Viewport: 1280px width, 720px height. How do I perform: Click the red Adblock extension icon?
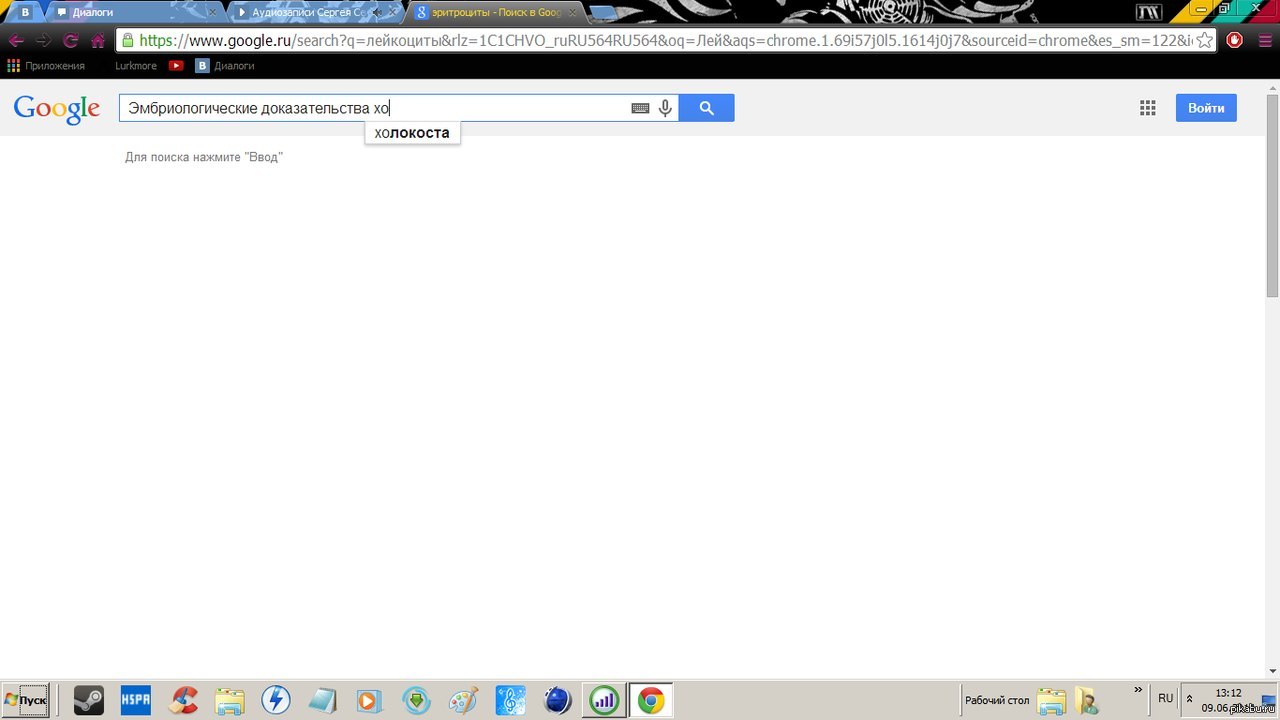(1235, 40)
